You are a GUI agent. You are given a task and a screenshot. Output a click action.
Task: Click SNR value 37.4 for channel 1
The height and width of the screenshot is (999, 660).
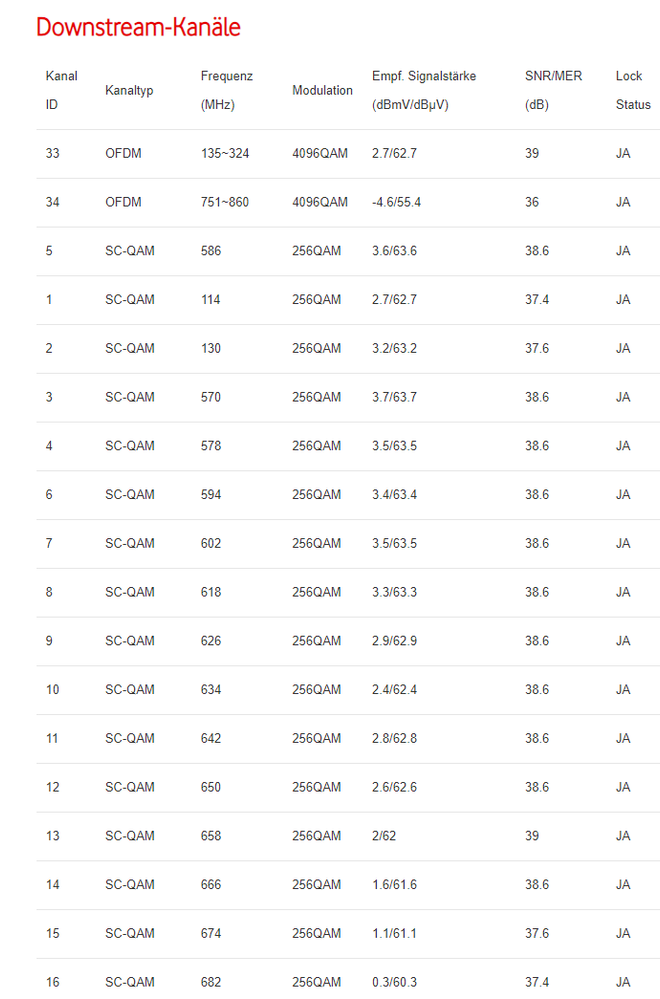pos(537,299)
